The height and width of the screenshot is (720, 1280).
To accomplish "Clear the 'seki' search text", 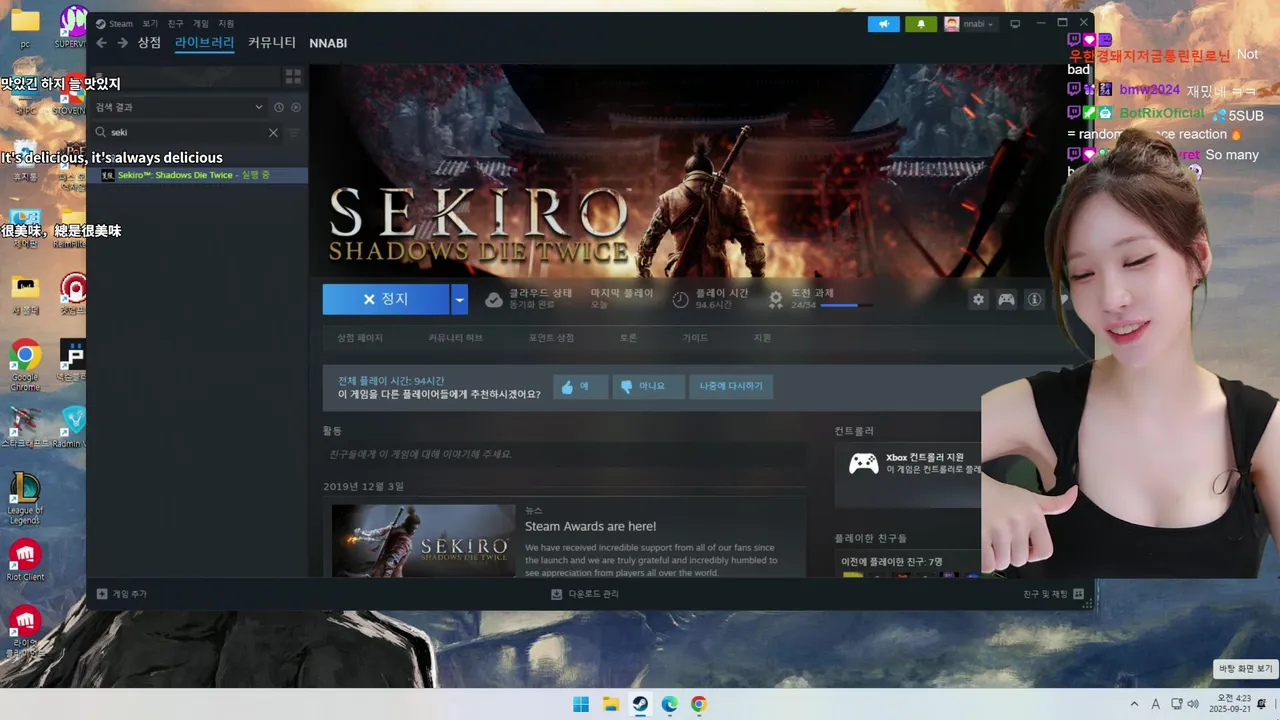I will (x=273, y=132).
